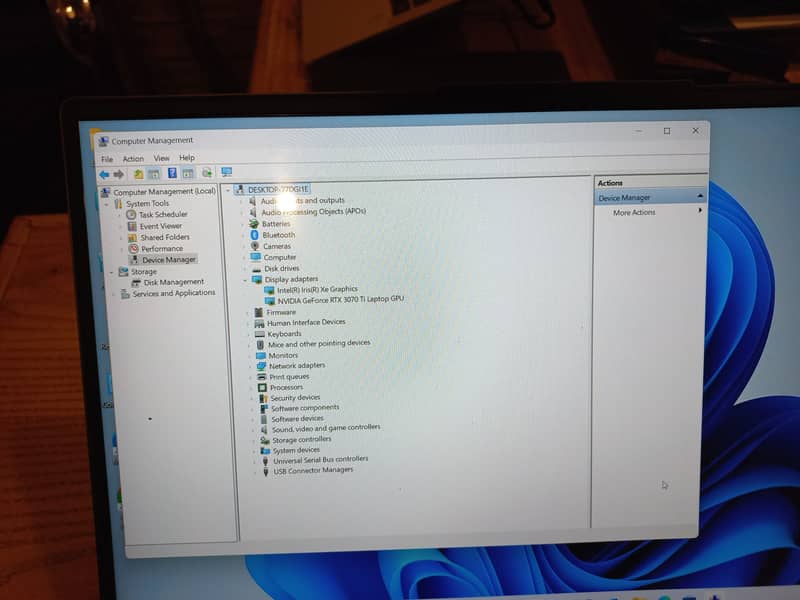Select the Storage node
The width and height of the screenshot is (800, 600).
pos(143,272)
